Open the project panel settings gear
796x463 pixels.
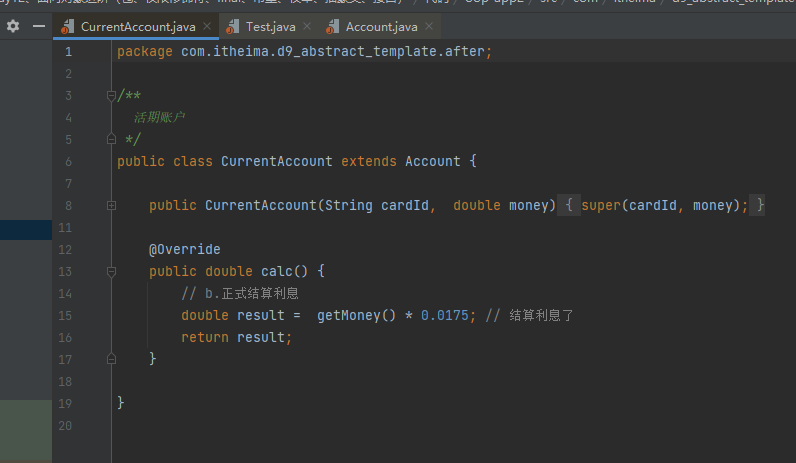pyautogui.click(x=13, y=26)
